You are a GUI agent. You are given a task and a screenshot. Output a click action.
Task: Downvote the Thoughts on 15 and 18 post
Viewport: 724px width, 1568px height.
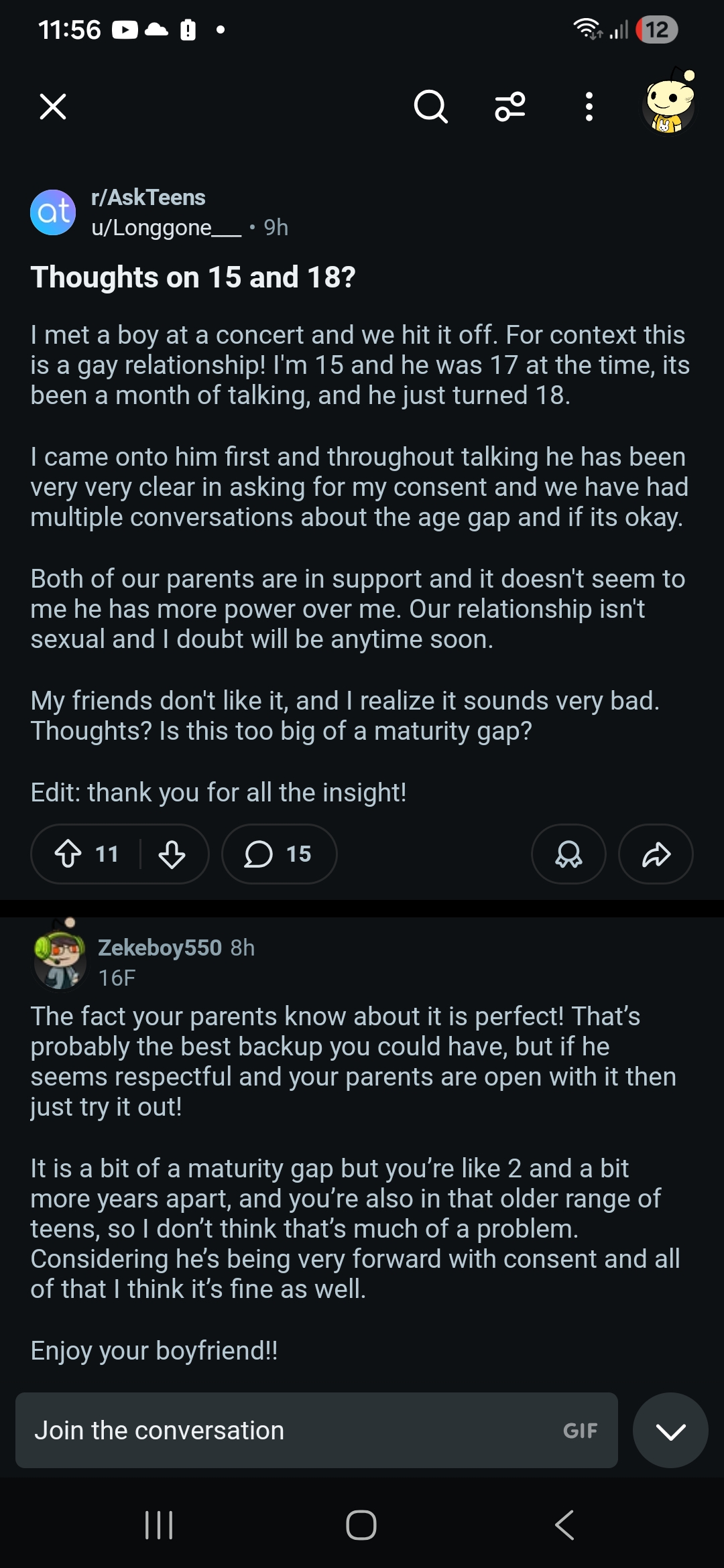(172, 854)
